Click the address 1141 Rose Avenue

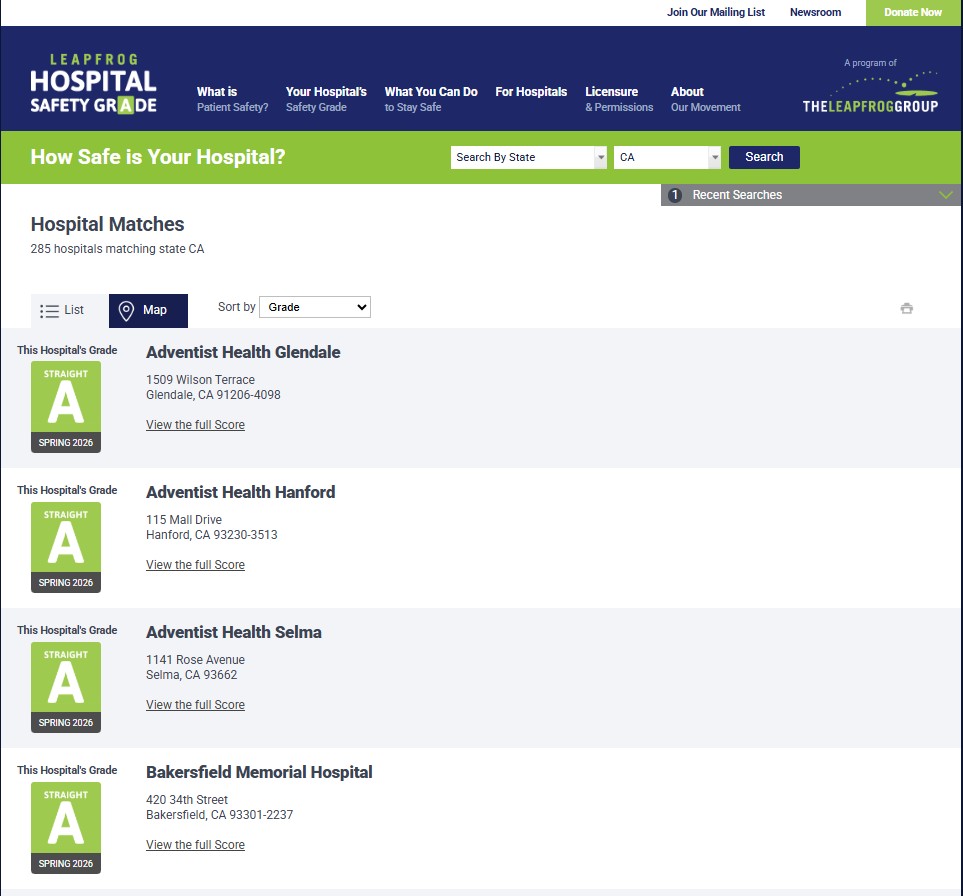click(195, 660)
